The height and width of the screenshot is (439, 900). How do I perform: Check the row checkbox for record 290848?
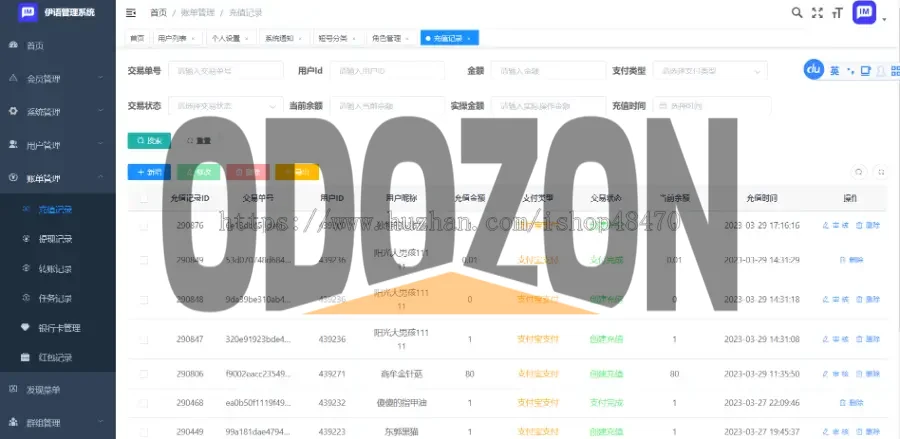143,300
